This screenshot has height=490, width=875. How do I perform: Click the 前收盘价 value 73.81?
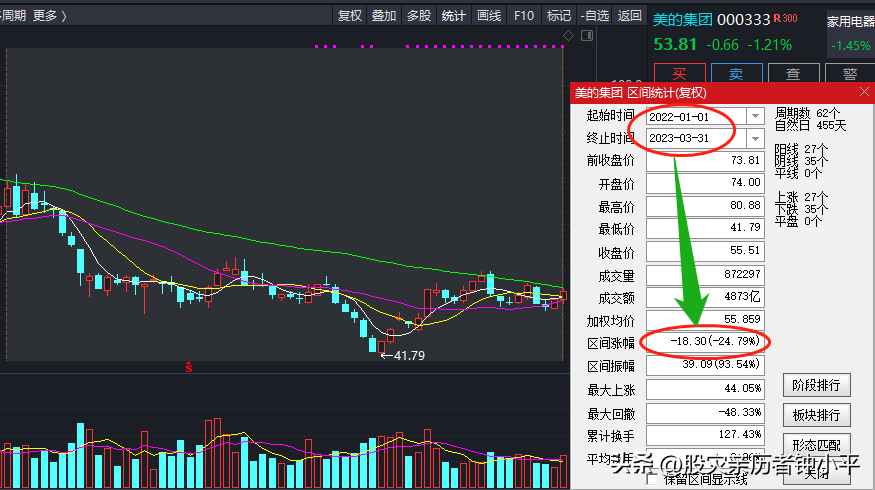pyautogui.click(x=705, y=161)
